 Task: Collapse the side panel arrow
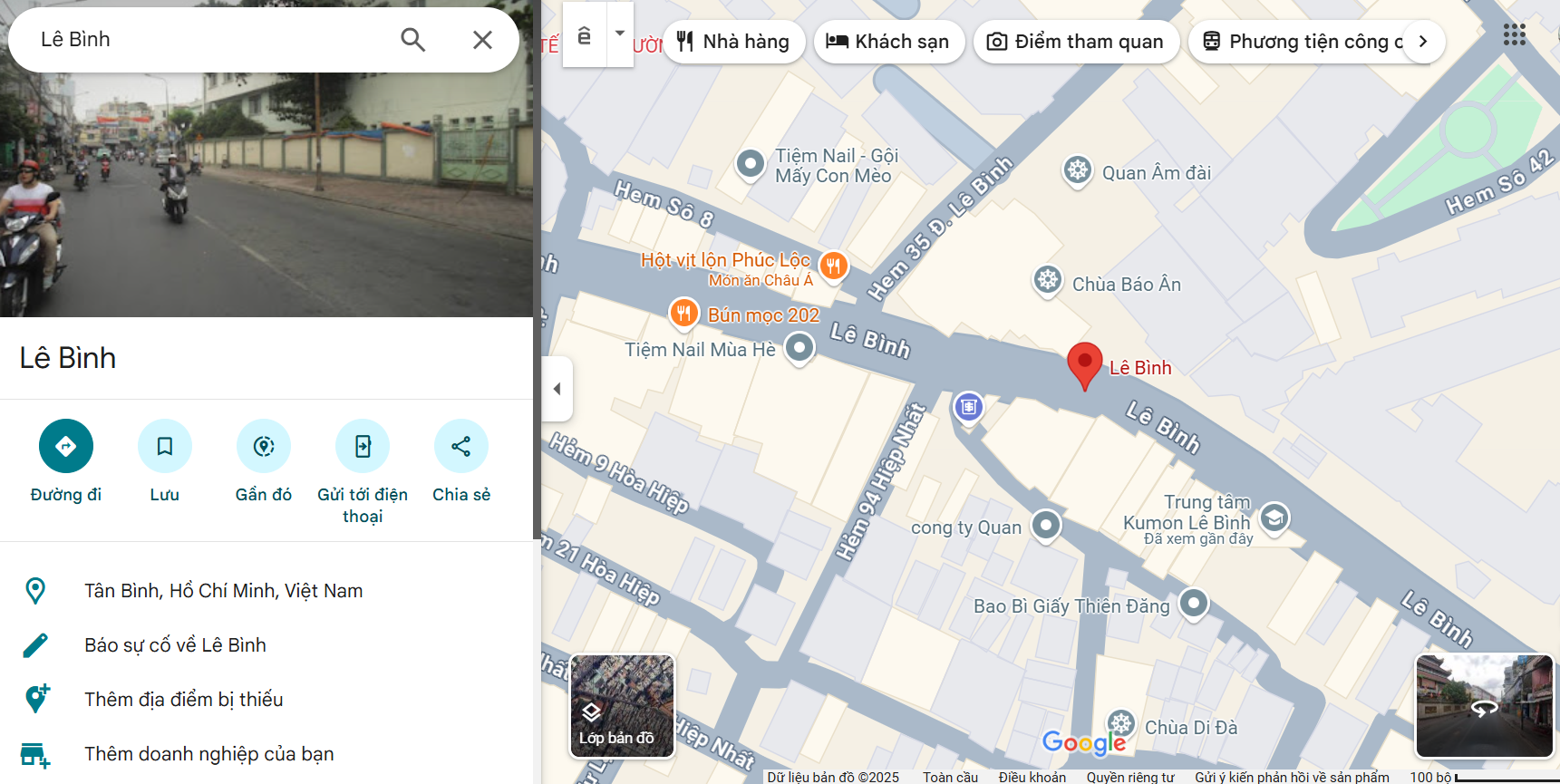pos(557,389)
